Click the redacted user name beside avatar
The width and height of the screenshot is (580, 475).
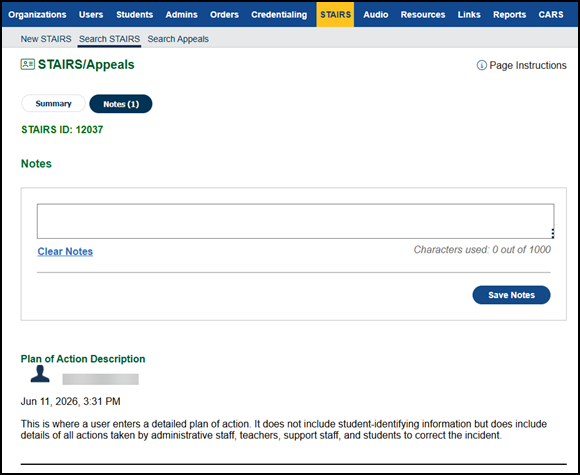[101, 379]
